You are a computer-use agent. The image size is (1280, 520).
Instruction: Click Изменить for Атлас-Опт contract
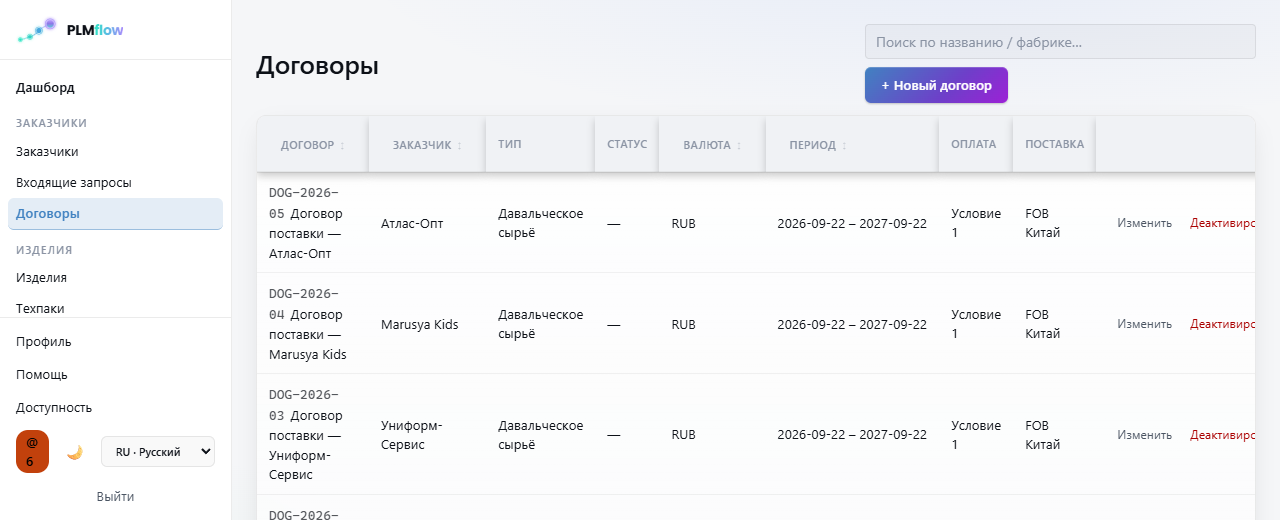(1144, 223)
